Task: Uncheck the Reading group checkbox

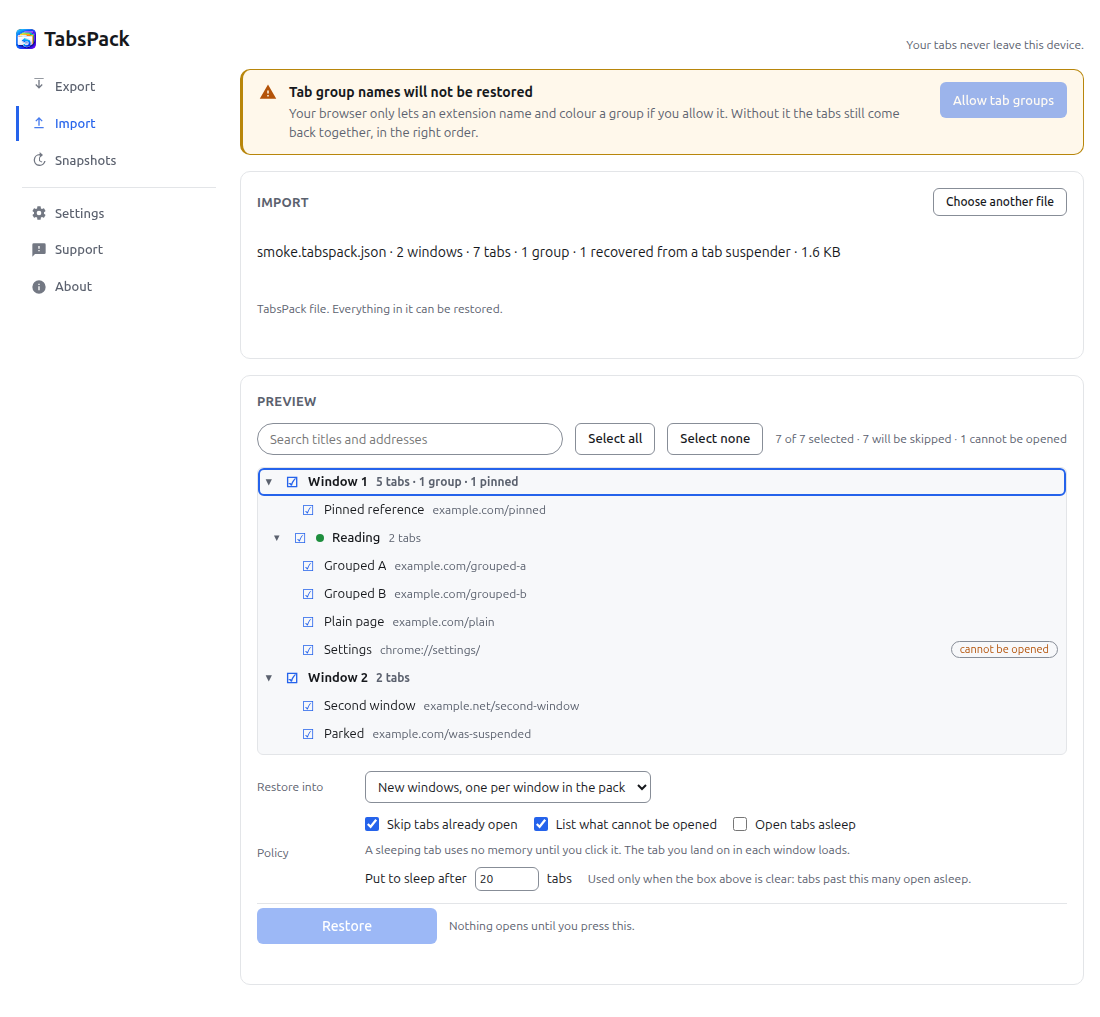Action: [300, 538]
